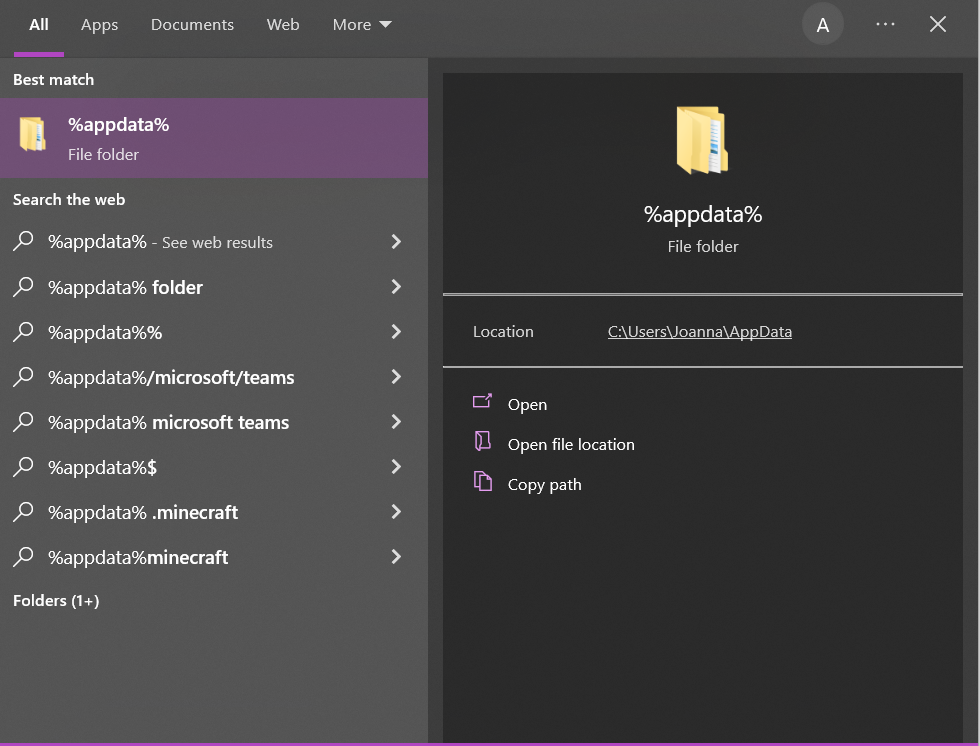This screenshot has height=746, width=980.
Task: Click search icon beside '%appdata%/microsoft/teams'
Action: coord(23,376)
